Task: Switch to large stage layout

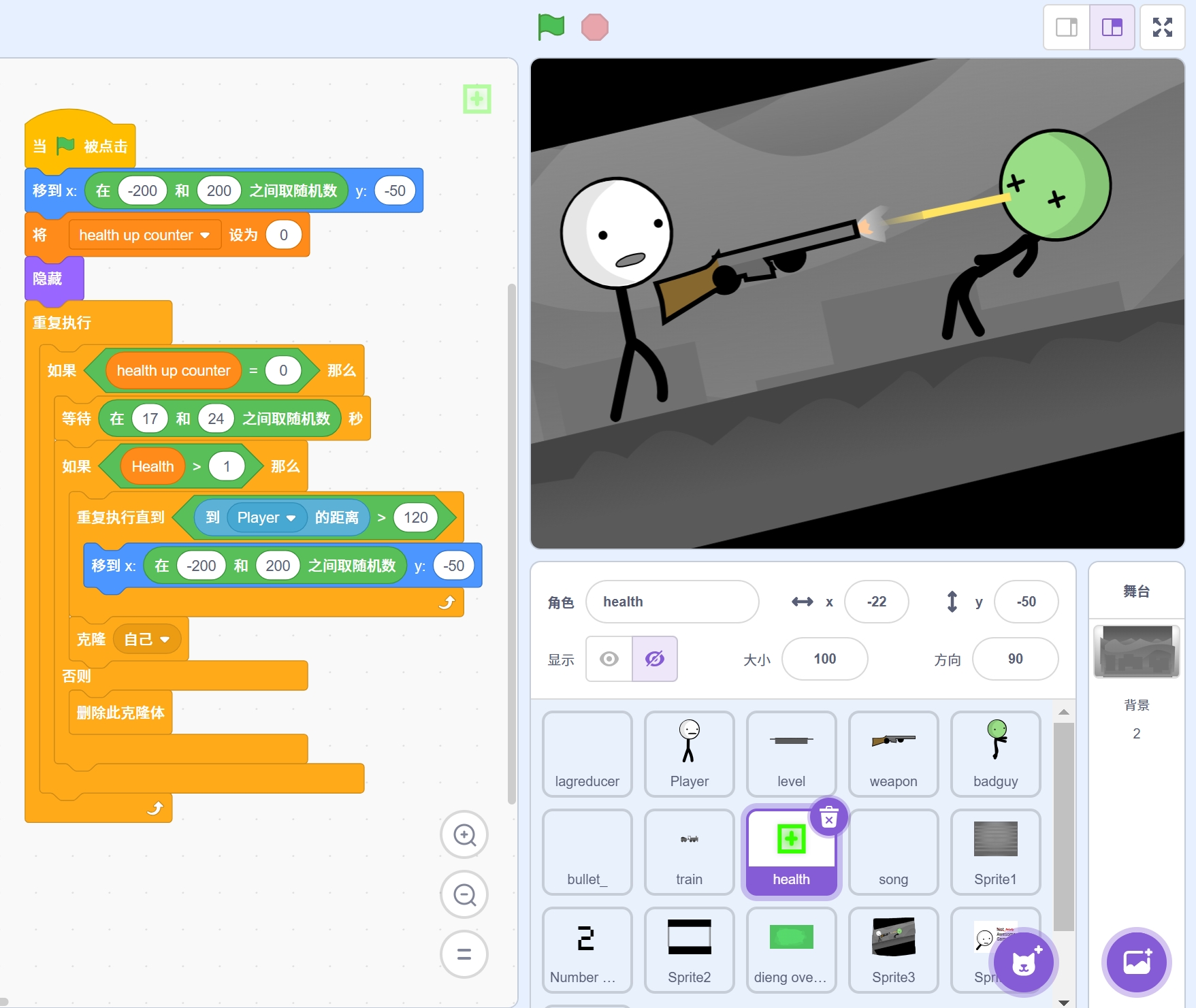Action: point(1112,27)
